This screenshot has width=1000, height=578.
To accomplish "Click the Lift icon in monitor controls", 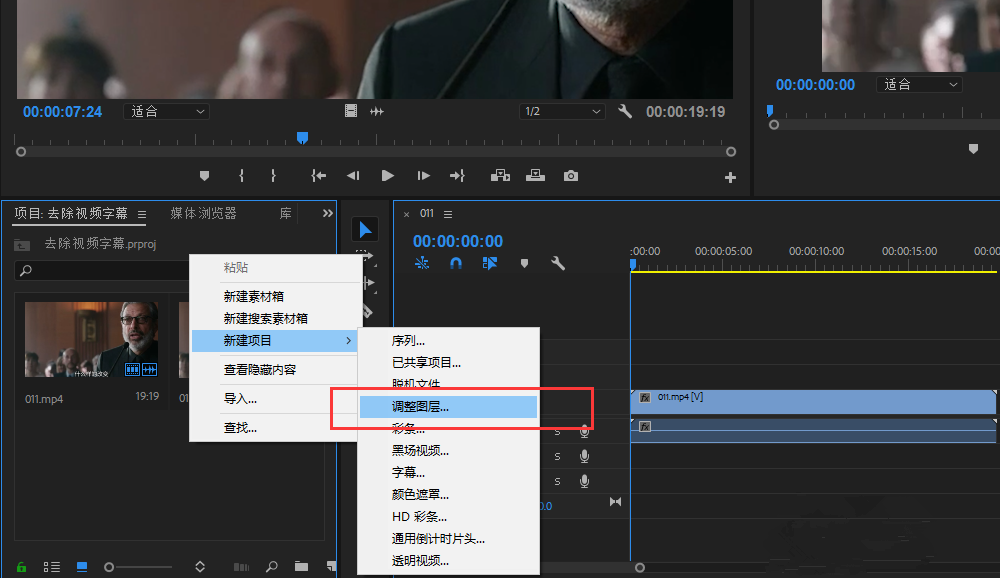I will click(x=500, y=176).
